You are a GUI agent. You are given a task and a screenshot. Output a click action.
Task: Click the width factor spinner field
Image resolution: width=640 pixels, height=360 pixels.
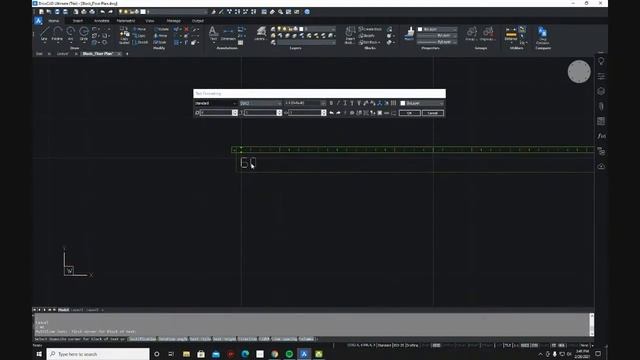[x=307, y=113]
